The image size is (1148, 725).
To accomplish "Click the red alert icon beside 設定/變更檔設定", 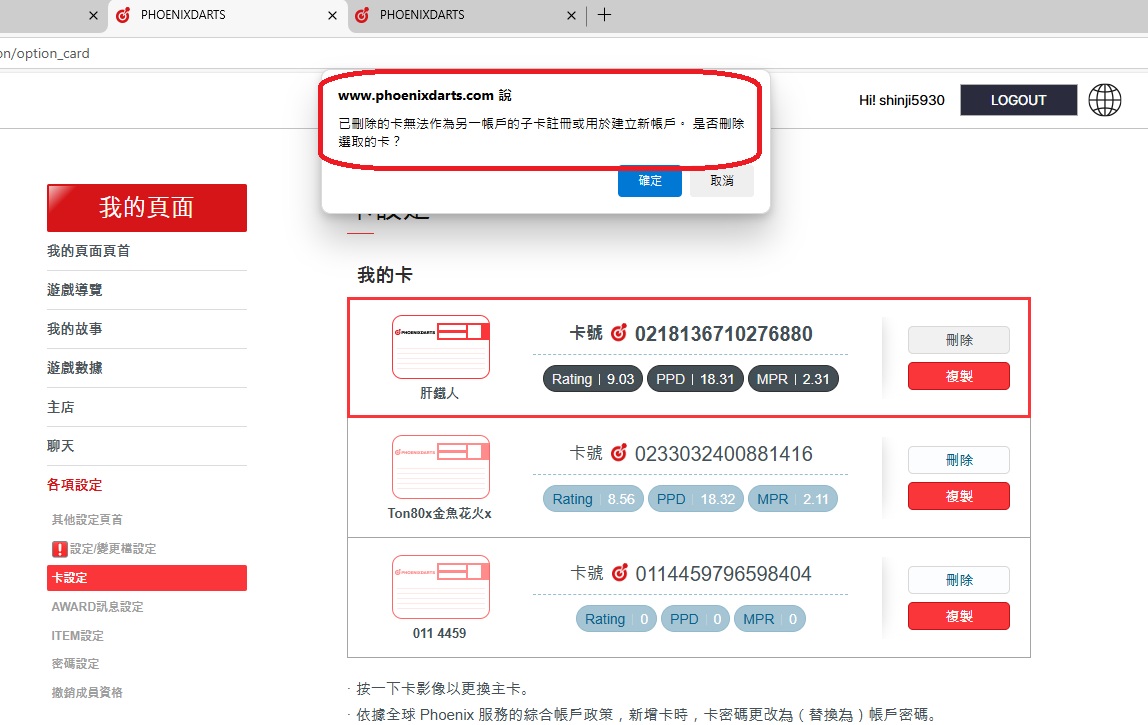I will coord(59,549).
